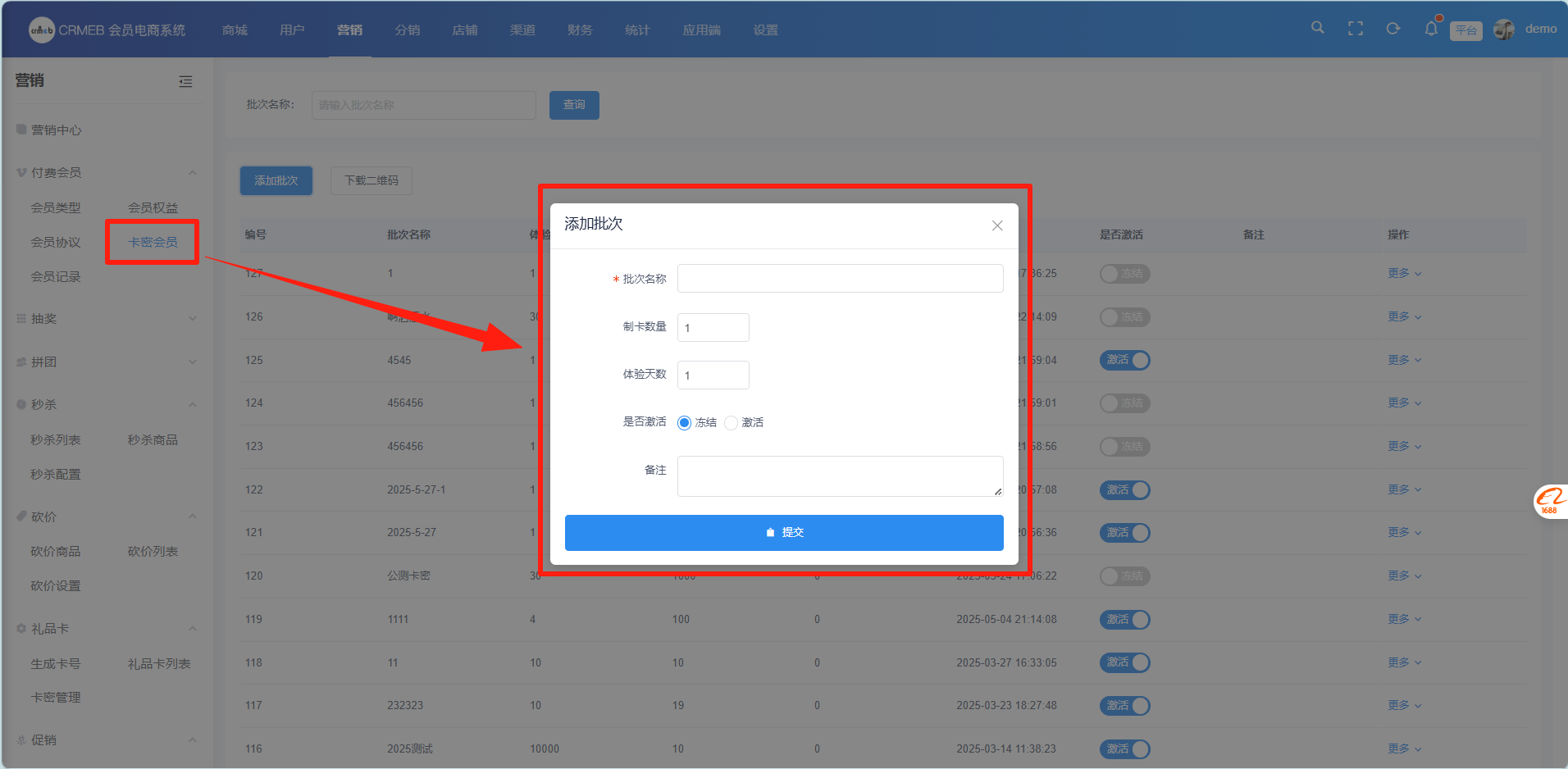1568x769 pixels.
Task: Open 秒杀商品 in the sidebar
Action: tap(153, 439)
